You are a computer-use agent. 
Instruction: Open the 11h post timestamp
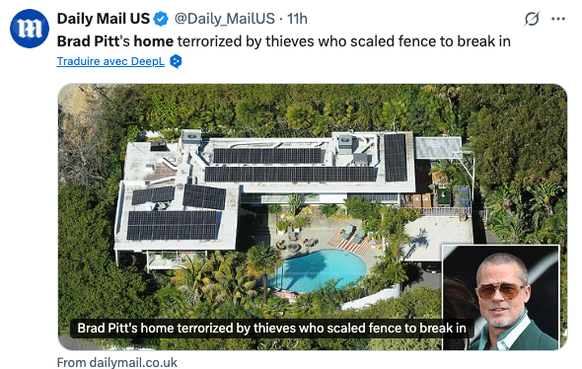(297, 19)
